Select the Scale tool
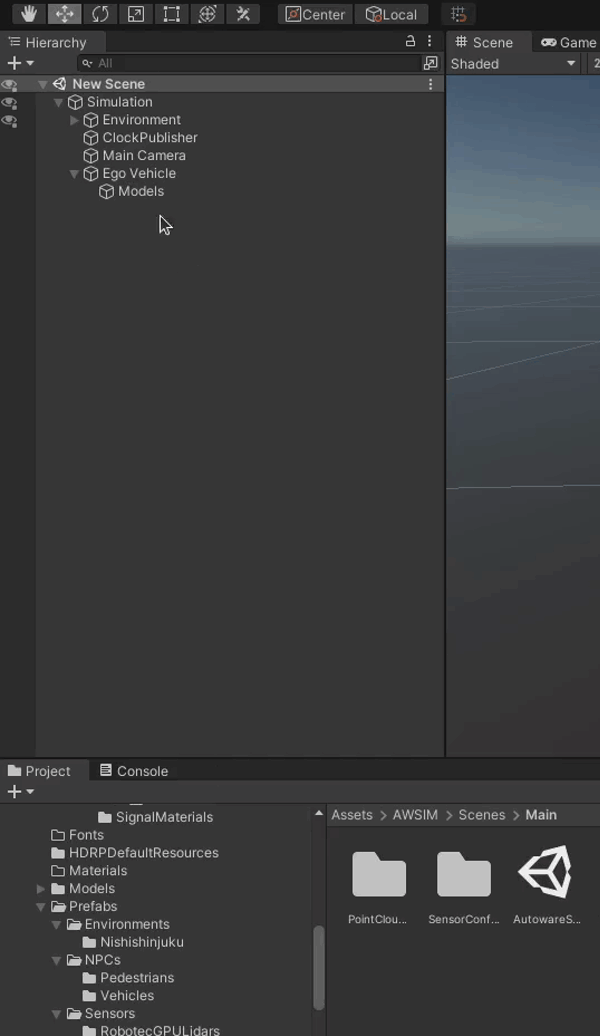The image size is (600, 1036). [x=136, y=14]
